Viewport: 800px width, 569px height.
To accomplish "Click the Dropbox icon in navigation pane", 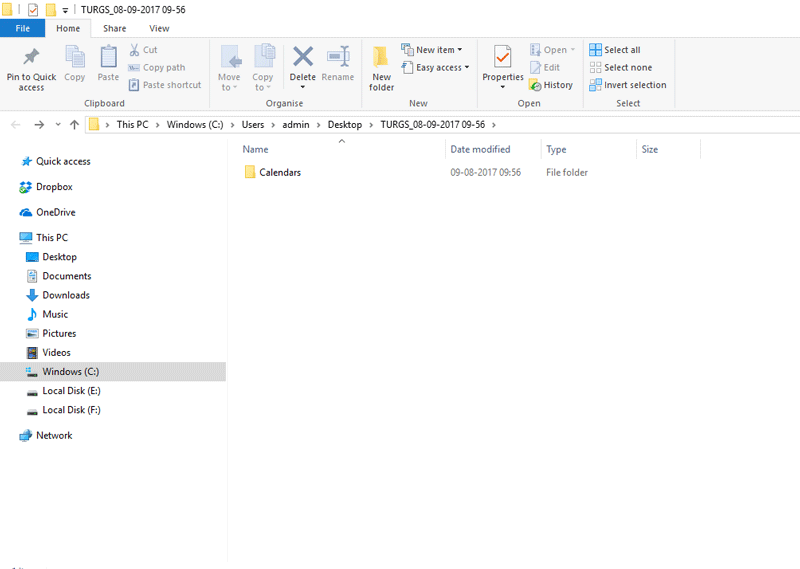I will click(x=26, y=187).
